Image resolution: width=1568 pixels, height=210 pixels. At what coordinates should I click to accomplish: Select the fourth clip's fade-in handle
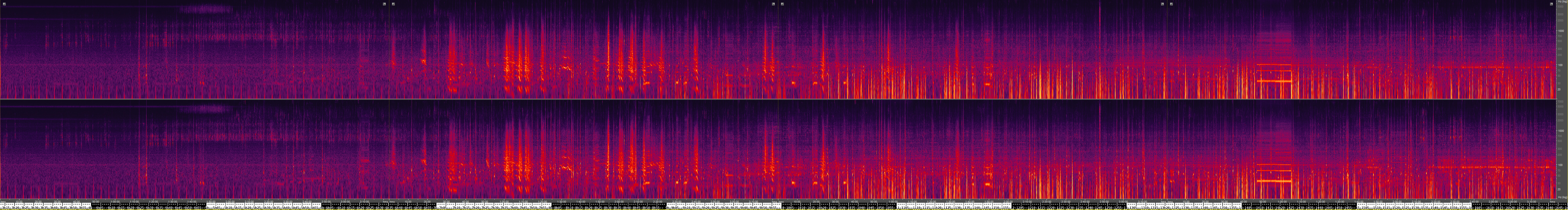(1171, 4)
